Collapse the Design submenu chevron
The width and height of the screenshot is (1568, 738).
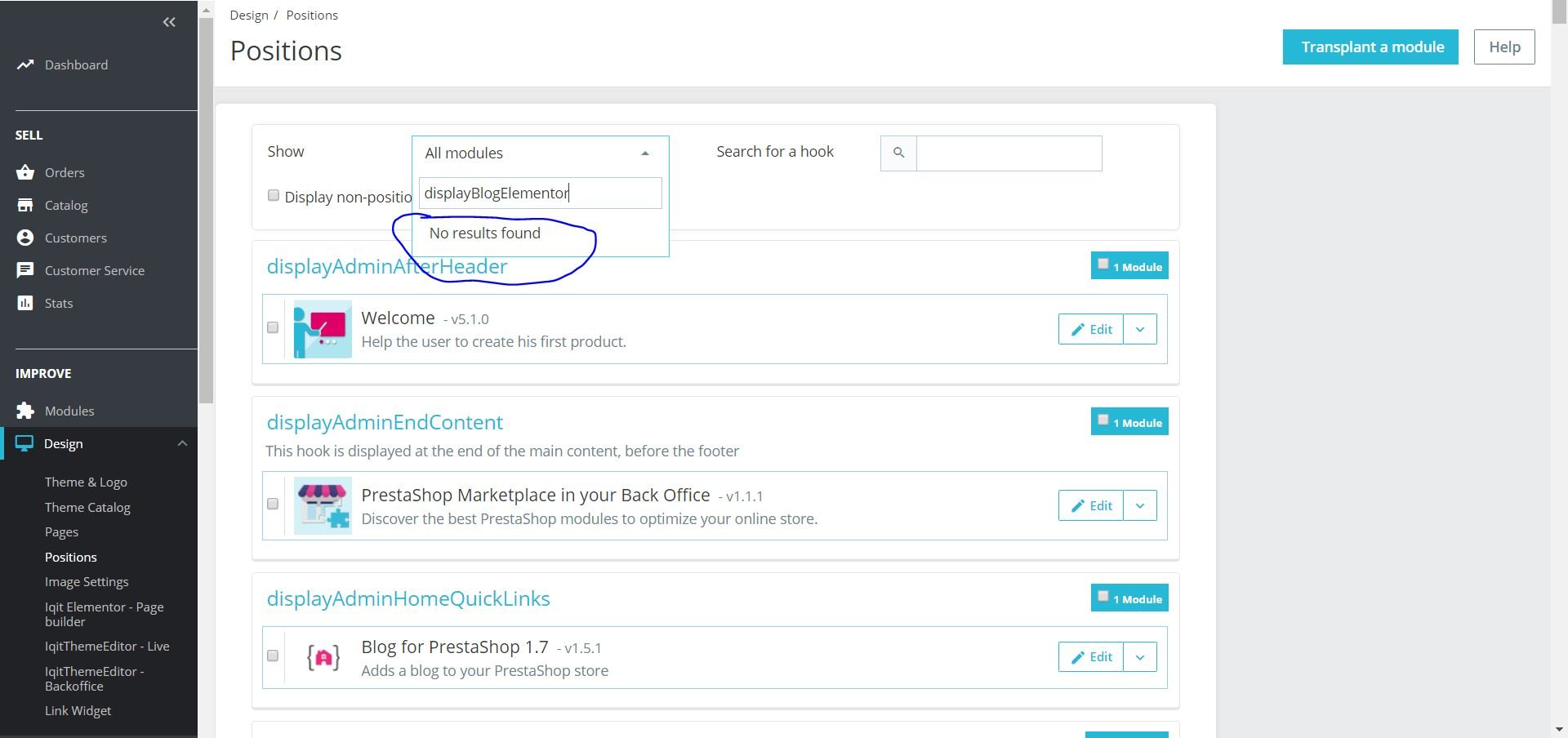coord(182,443)
